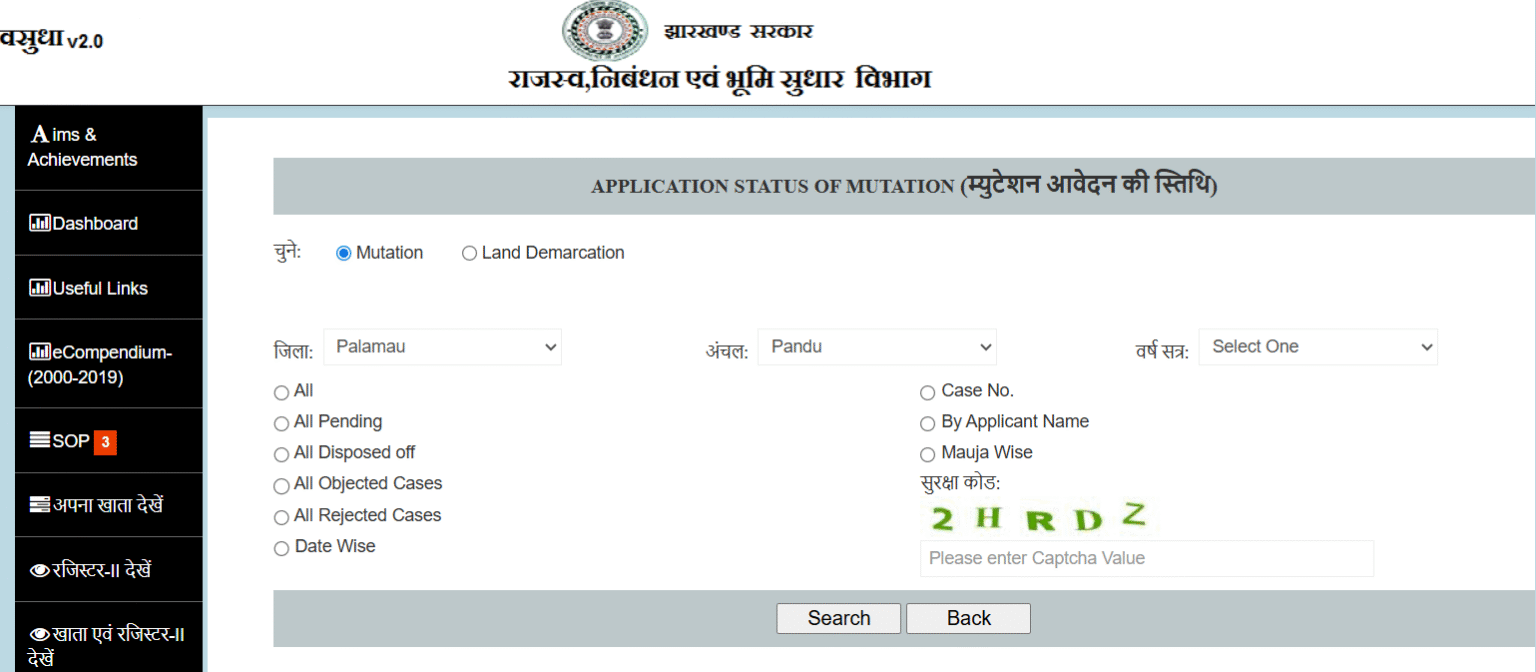Open the Dashboard chart icon

point(39,223)
